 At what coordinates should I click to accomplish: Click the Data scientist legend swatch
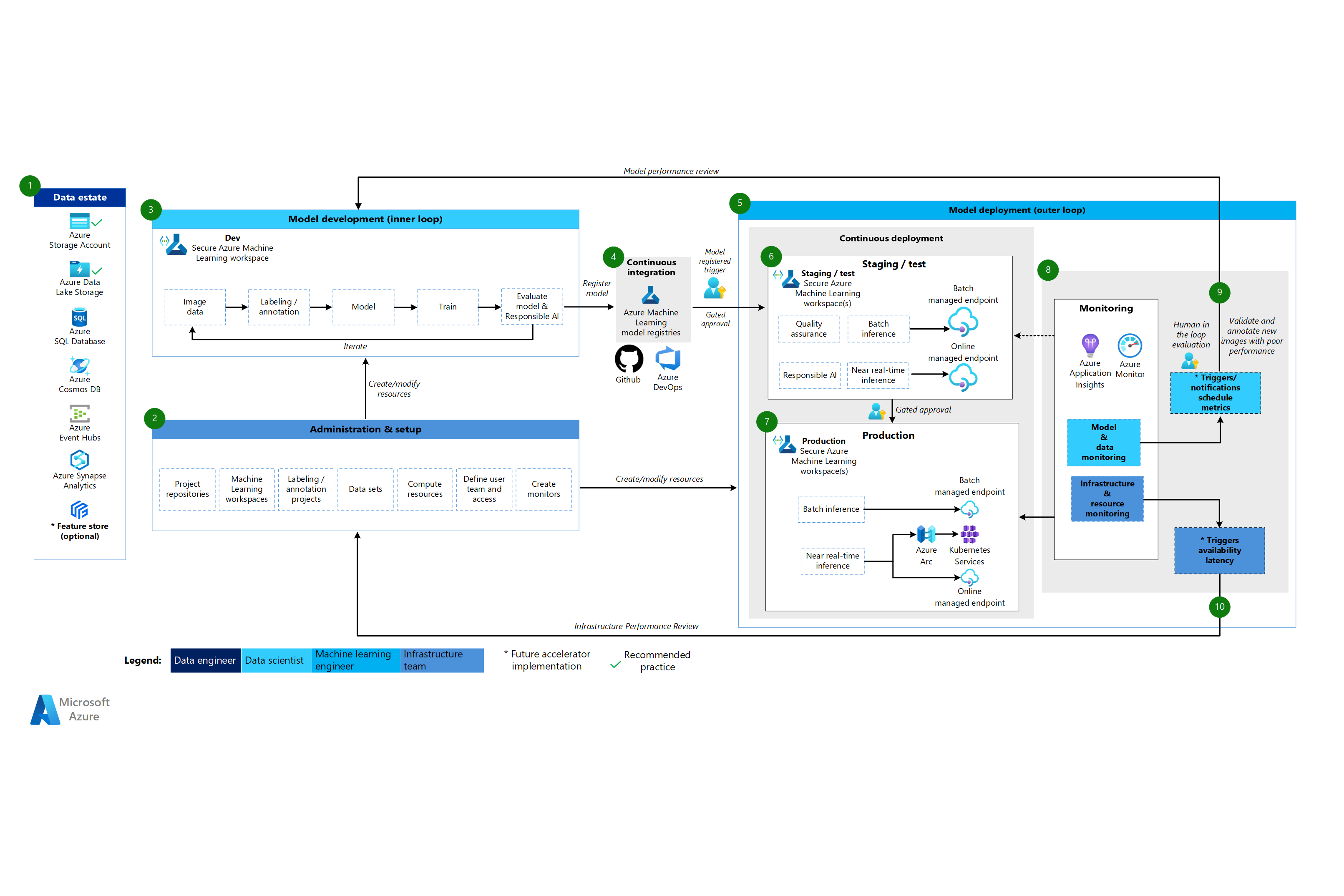pos(277,661)
